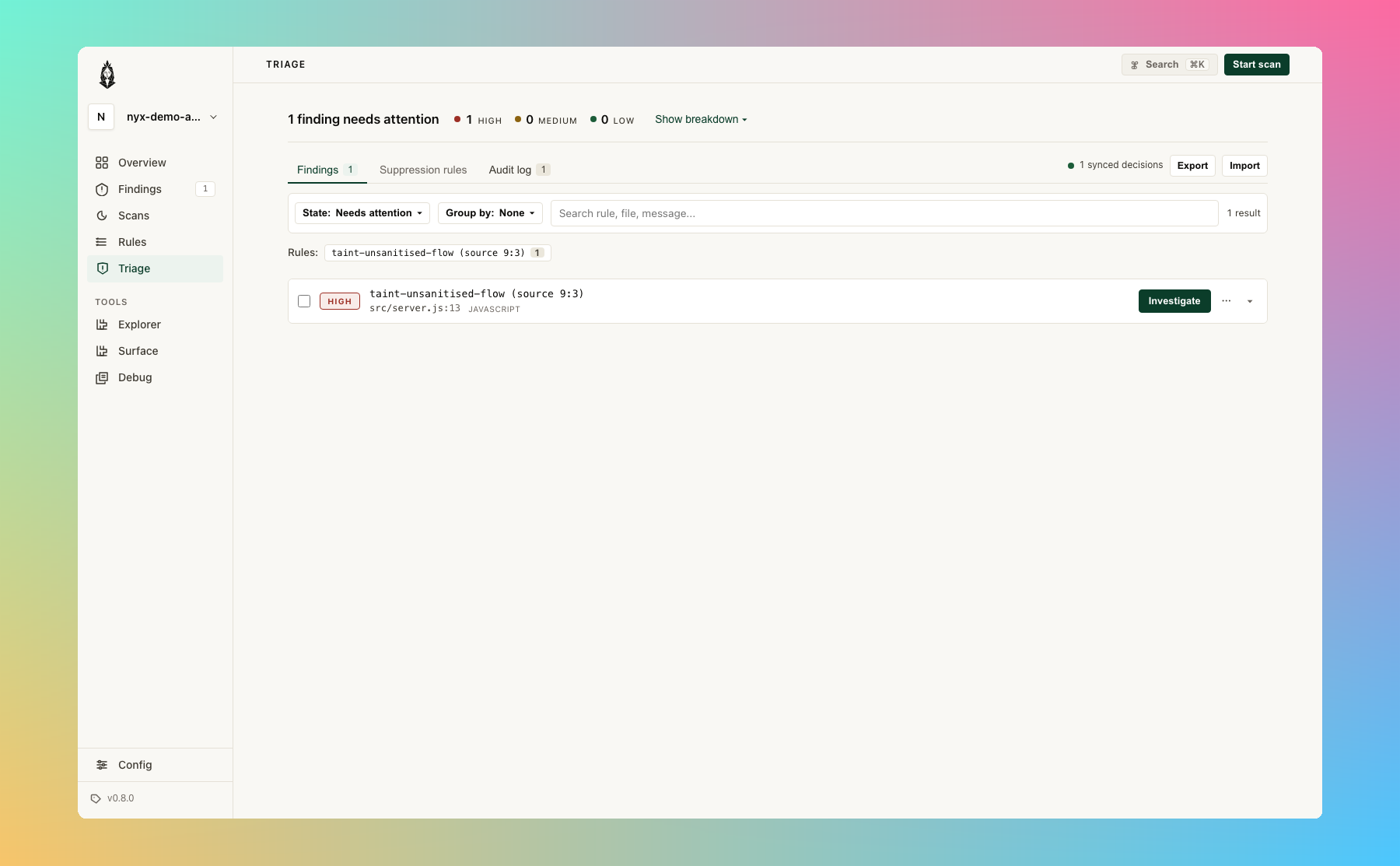This screenshot has height=866, width=1400.
Task: Click the Export button
Action: pos(1192,166)
